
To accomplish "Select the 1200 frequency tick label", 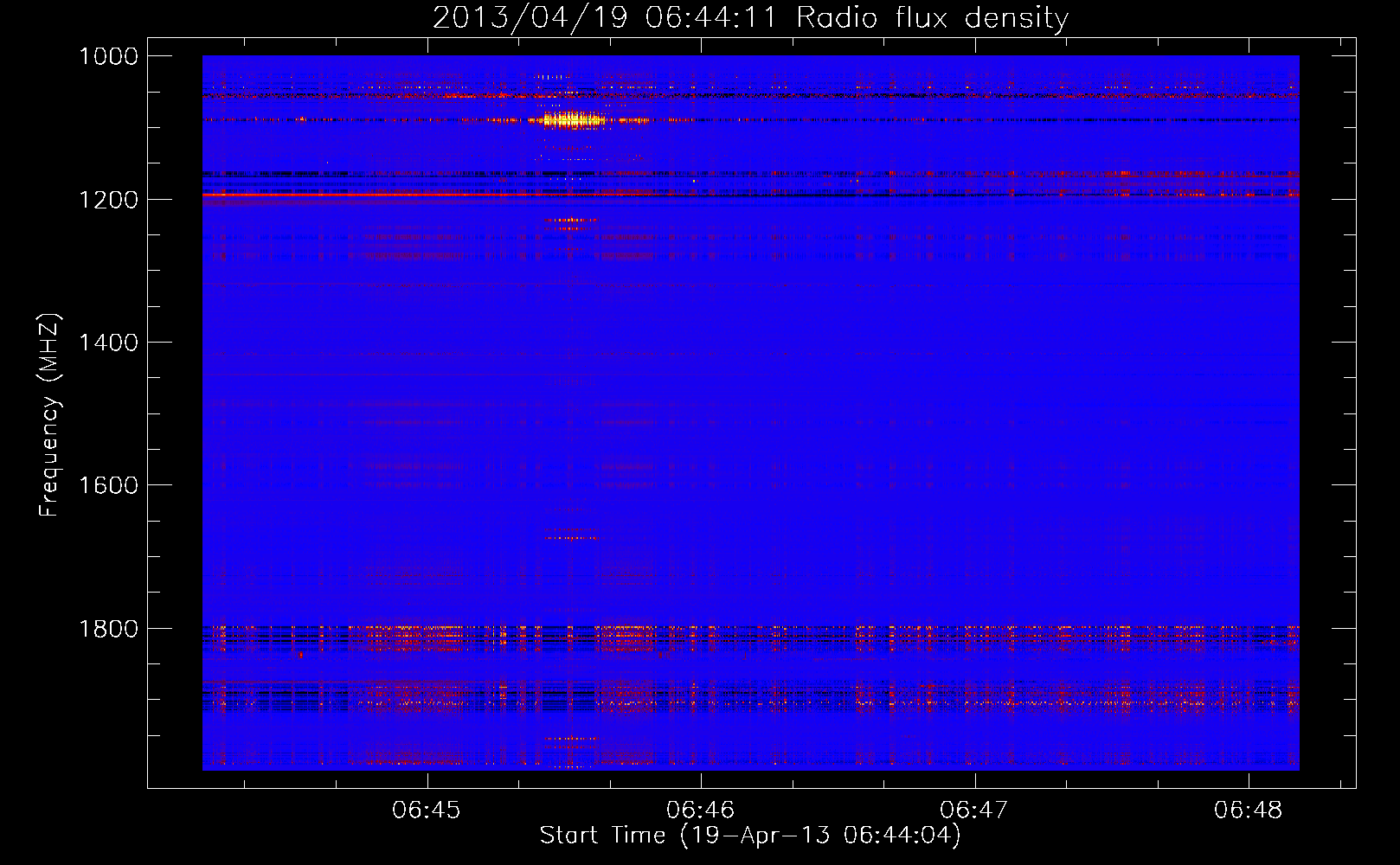I will 108,200.
